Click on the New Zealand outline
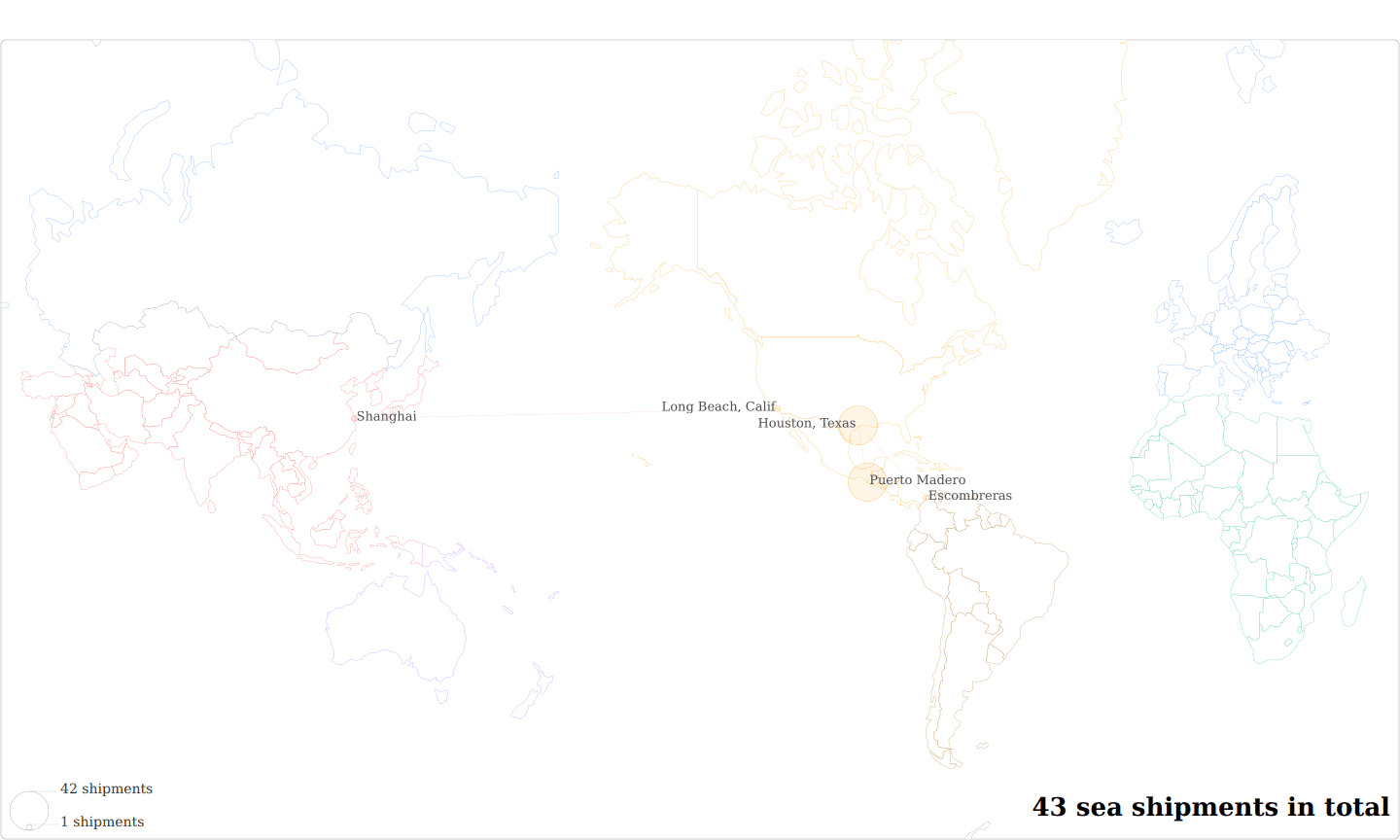Viewport: 1400px width, 840px height. [x=533, y=691]
